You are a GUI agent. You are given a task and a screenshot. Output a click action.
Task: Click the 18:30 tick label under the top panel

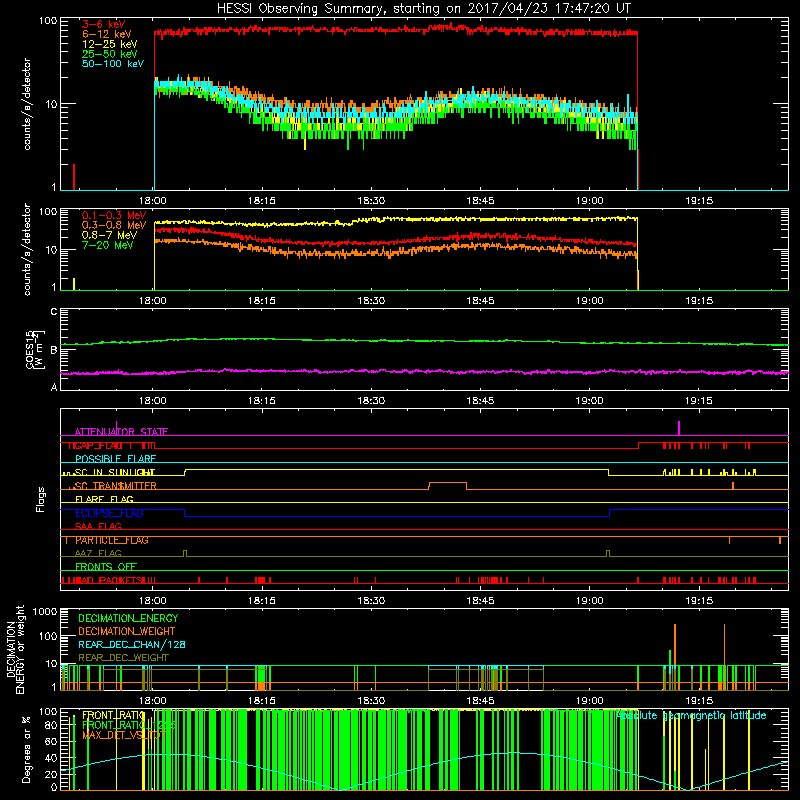coord(371,201)
